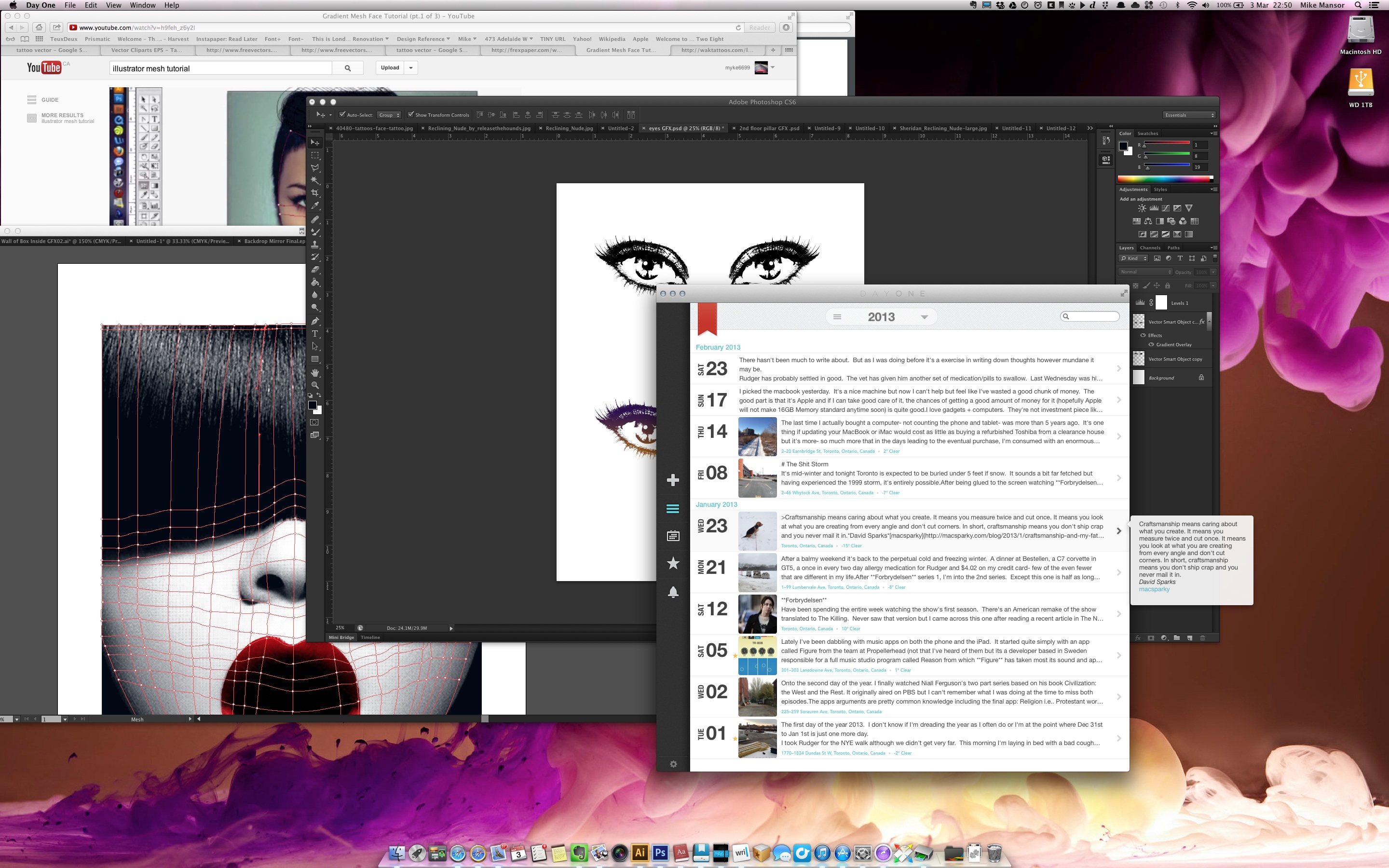Open the macsparky link in popup
Screen dimensions: 1389x868
point(1154,590)
